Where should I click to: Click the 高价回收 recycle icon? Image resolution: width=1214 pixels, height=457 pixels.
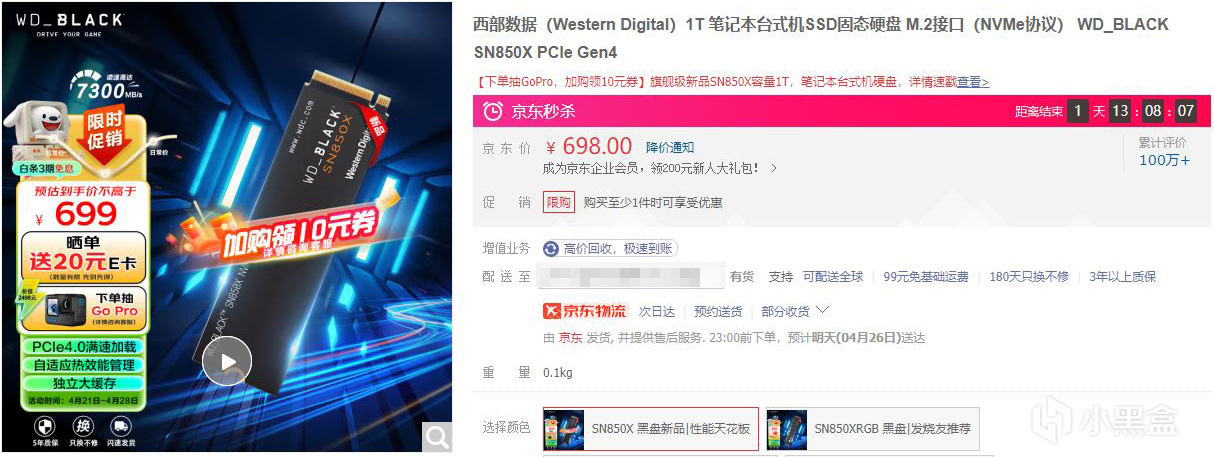pos(550,248)
